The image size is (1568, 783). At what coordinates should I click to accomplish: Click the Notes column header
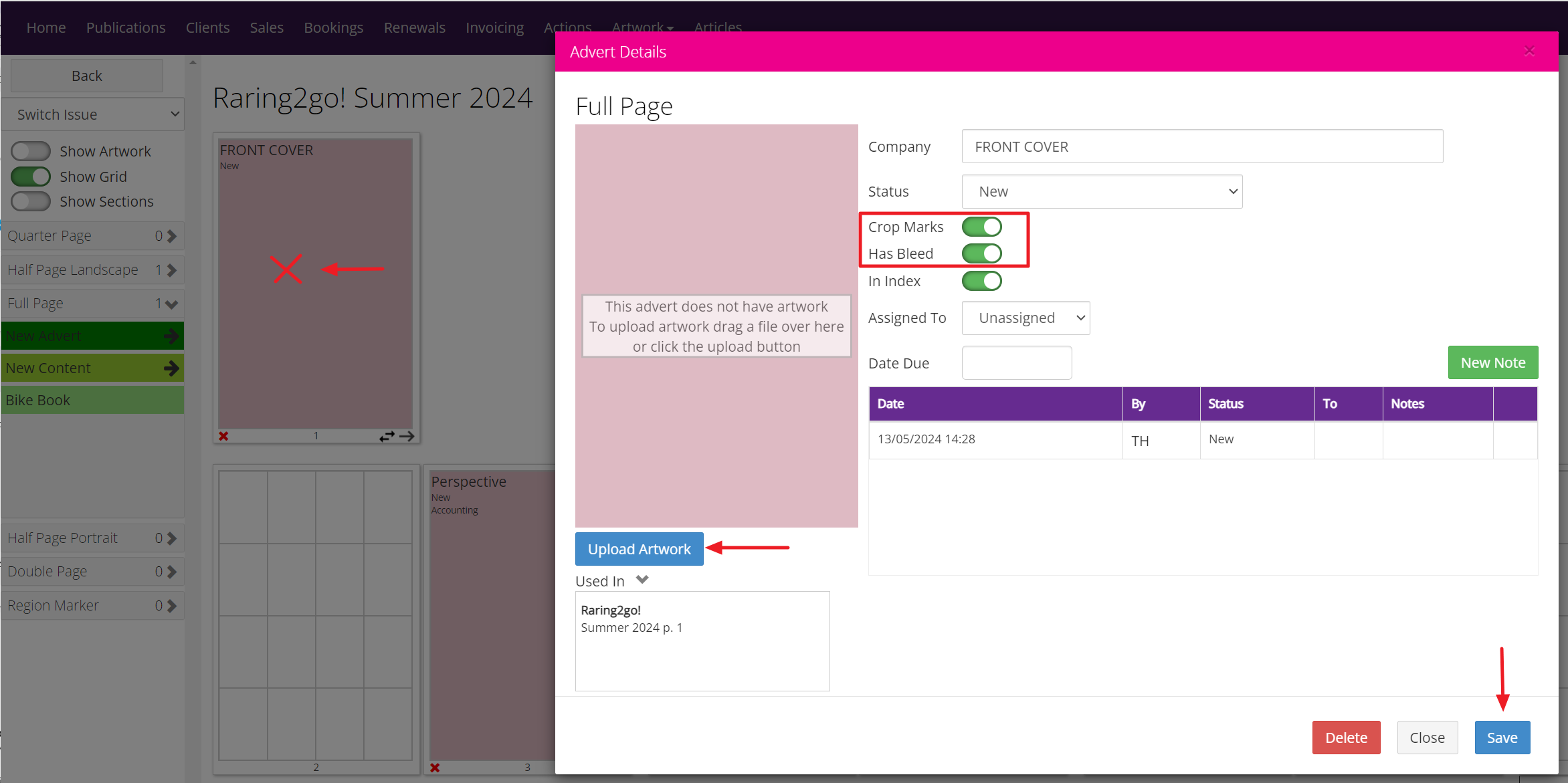coord(1438,404)
